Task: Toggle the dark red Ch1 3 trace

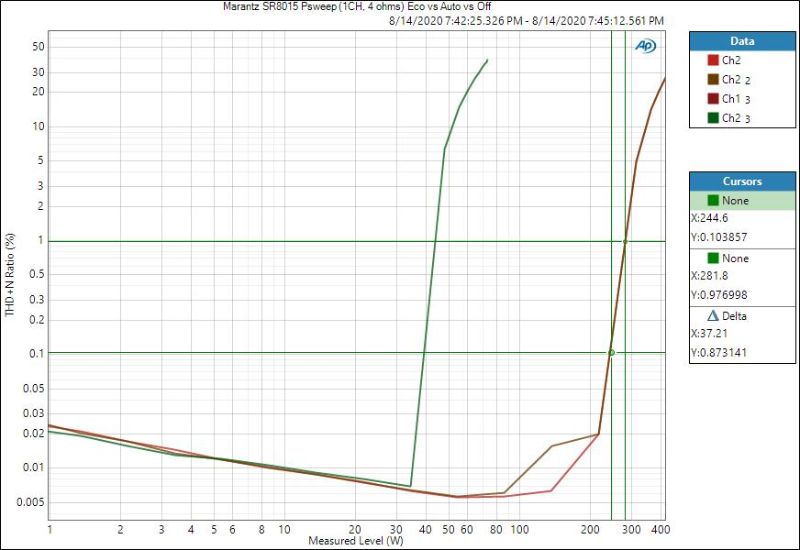Action: [712, 99]
